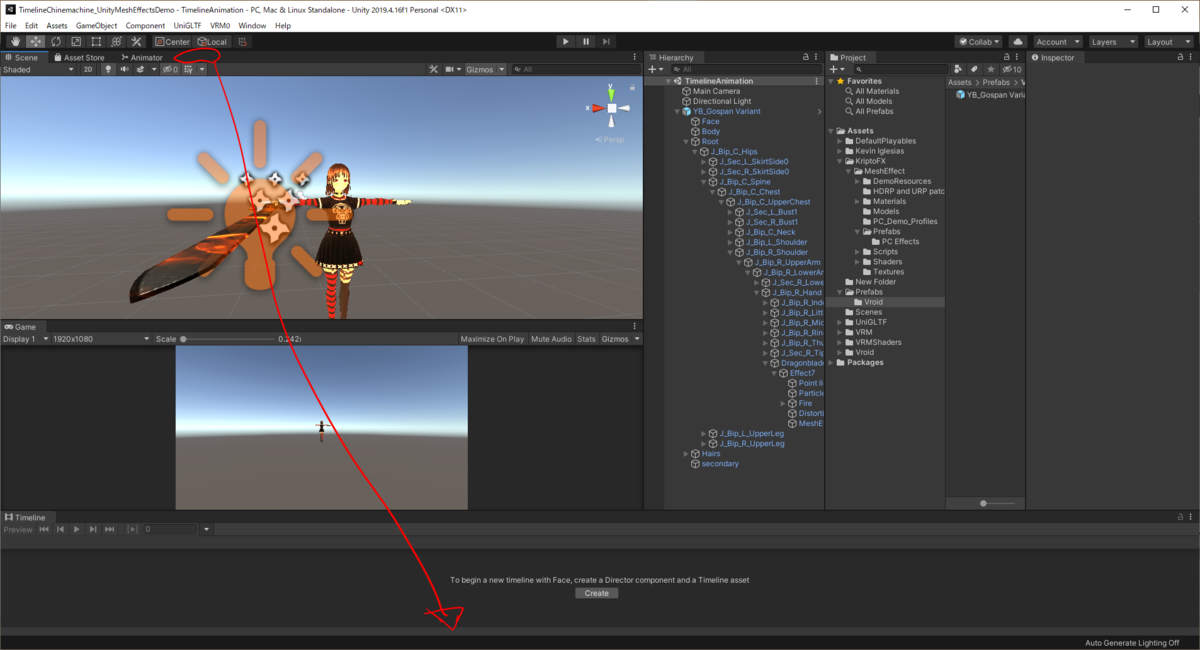Open cloud services button
This screenshot has width=1200, height=650.
click(x=1018, y=42)
